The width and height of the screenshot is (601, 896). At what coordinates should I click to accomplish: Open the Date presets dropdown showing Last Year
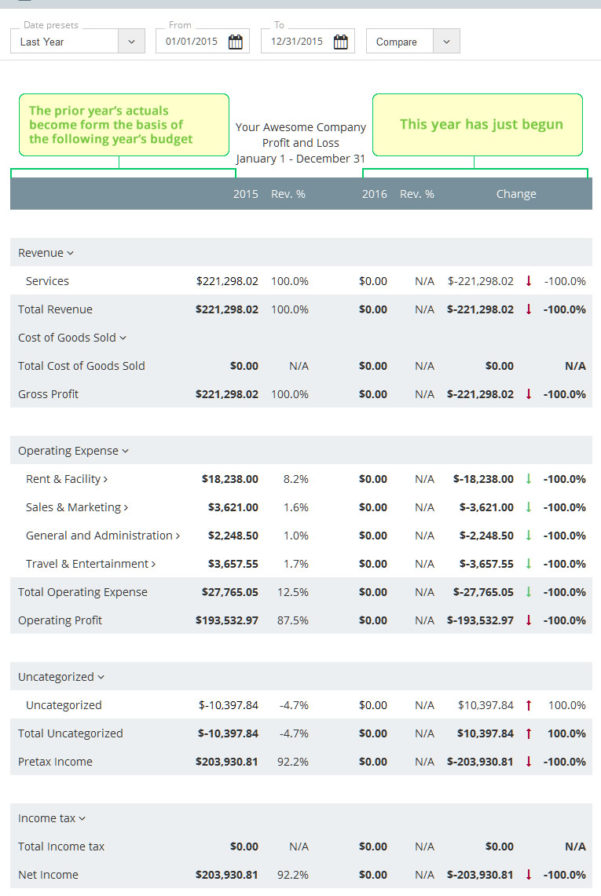pos(128,41)
